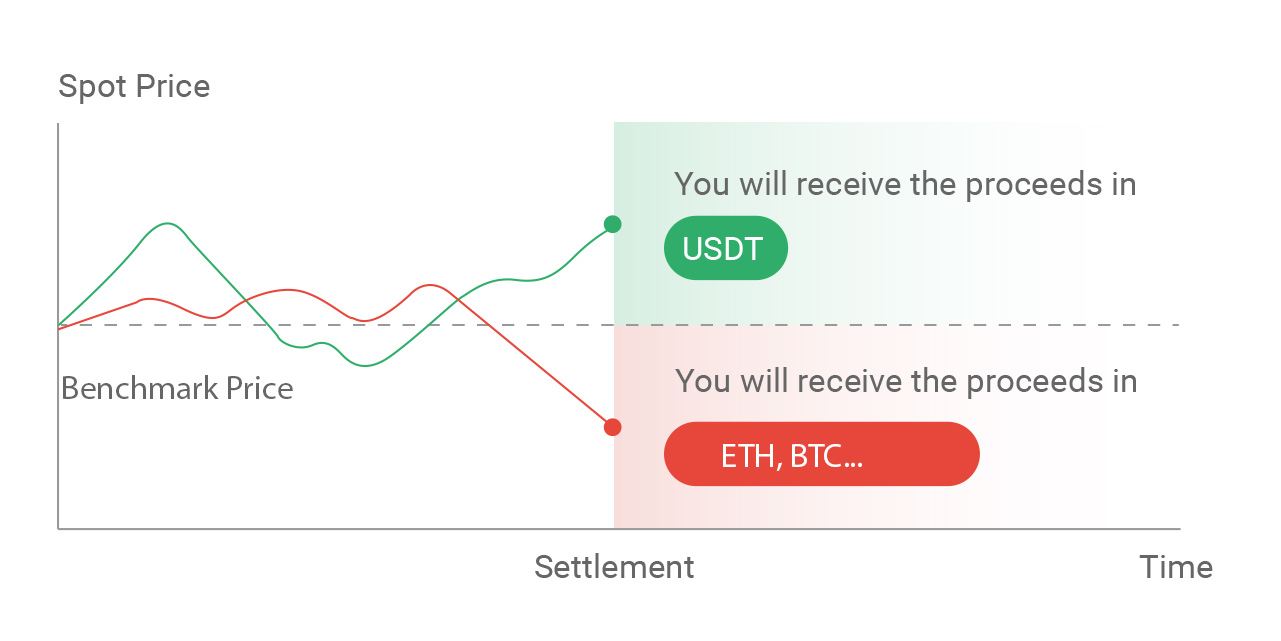
Task: Click the red settlement endpoint dot
Action: click(613, 427)
